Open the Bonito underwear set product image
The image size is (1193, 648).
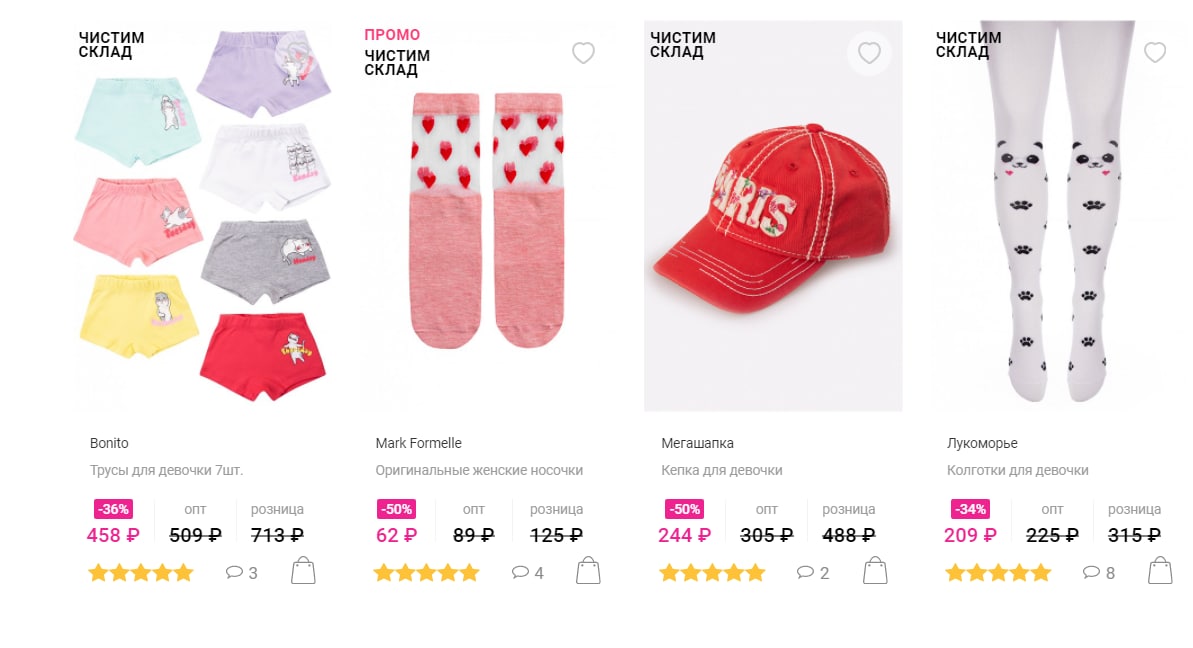pos(202,216)
